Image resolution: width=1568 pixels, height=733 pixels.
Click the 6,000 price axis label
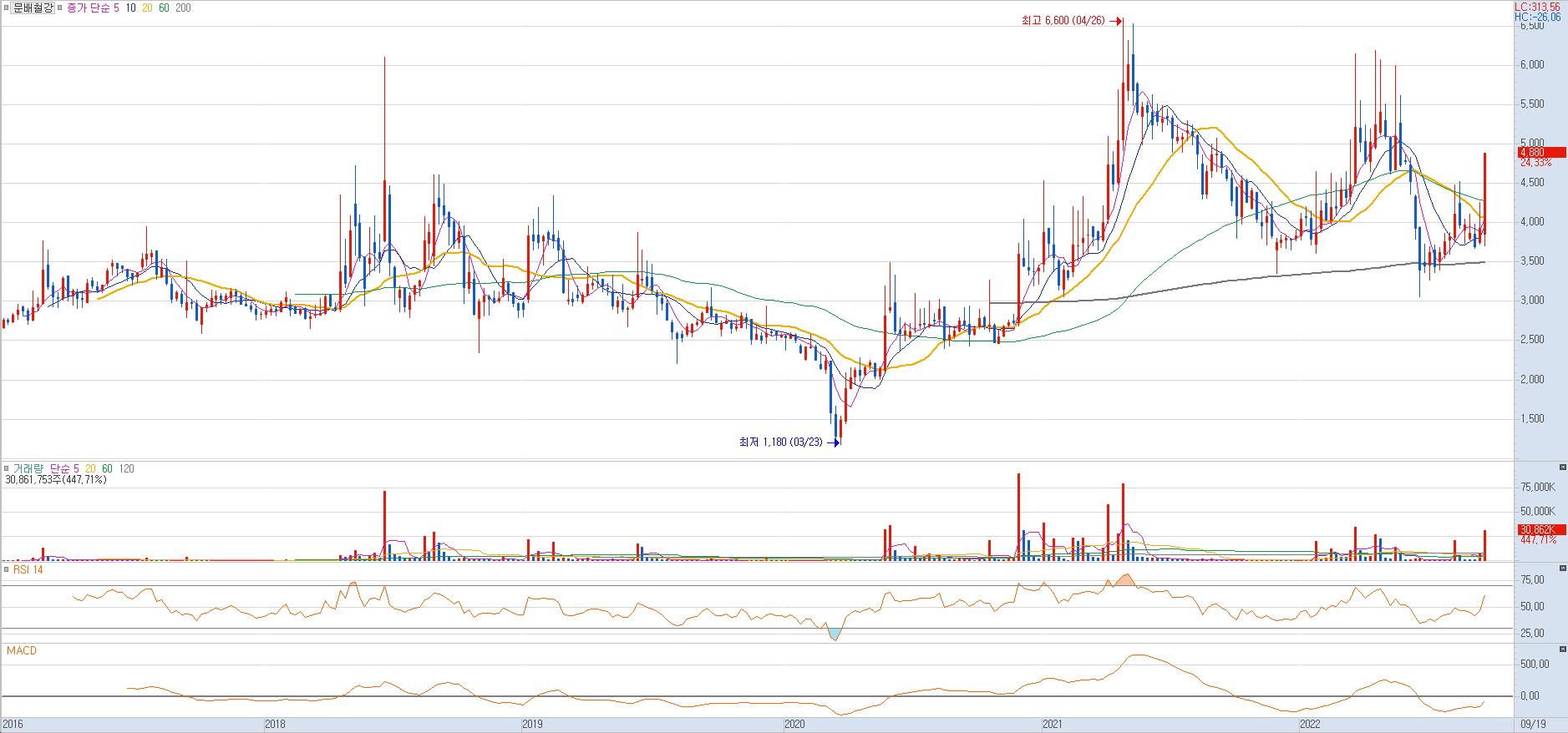tap(1532, 64)
